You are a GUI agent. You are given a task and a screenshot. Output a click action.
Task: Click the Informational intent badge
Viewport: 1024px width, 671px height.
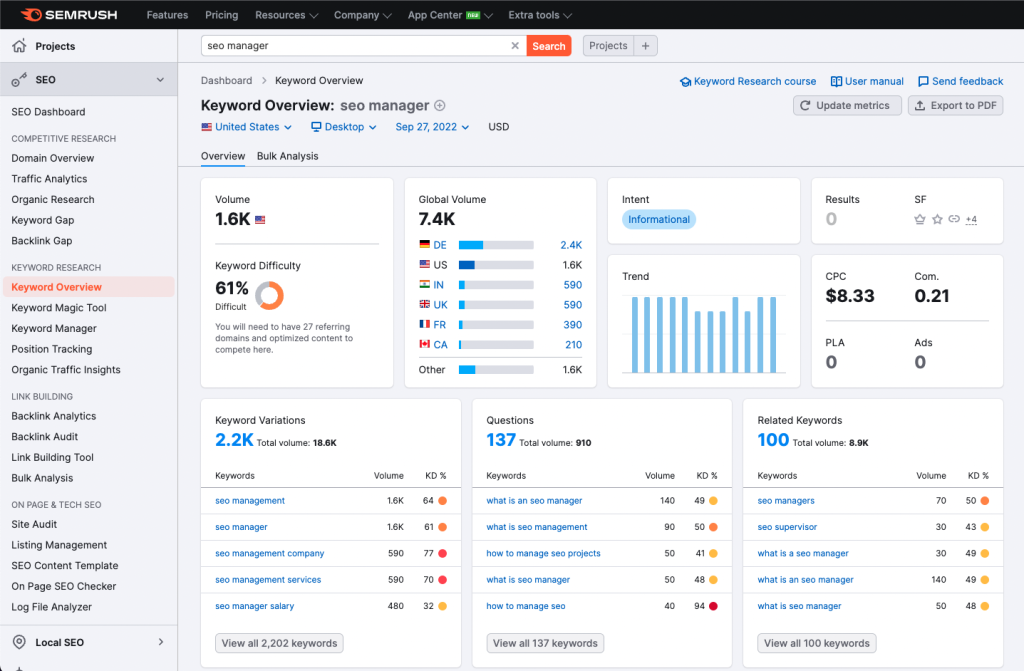(x=659, y=220)
